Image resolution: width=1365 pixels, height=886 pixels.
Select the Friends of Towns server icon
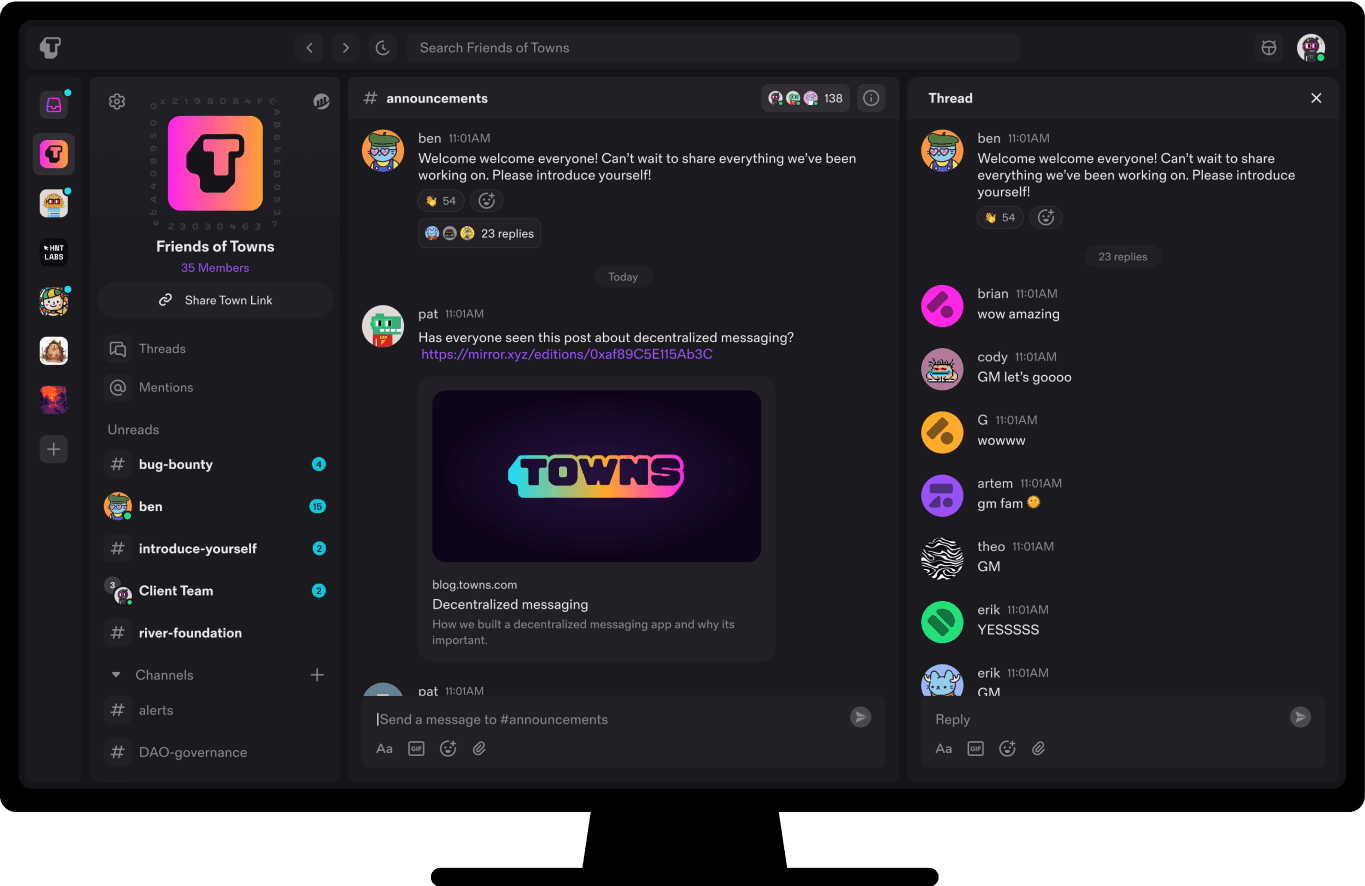54,154
